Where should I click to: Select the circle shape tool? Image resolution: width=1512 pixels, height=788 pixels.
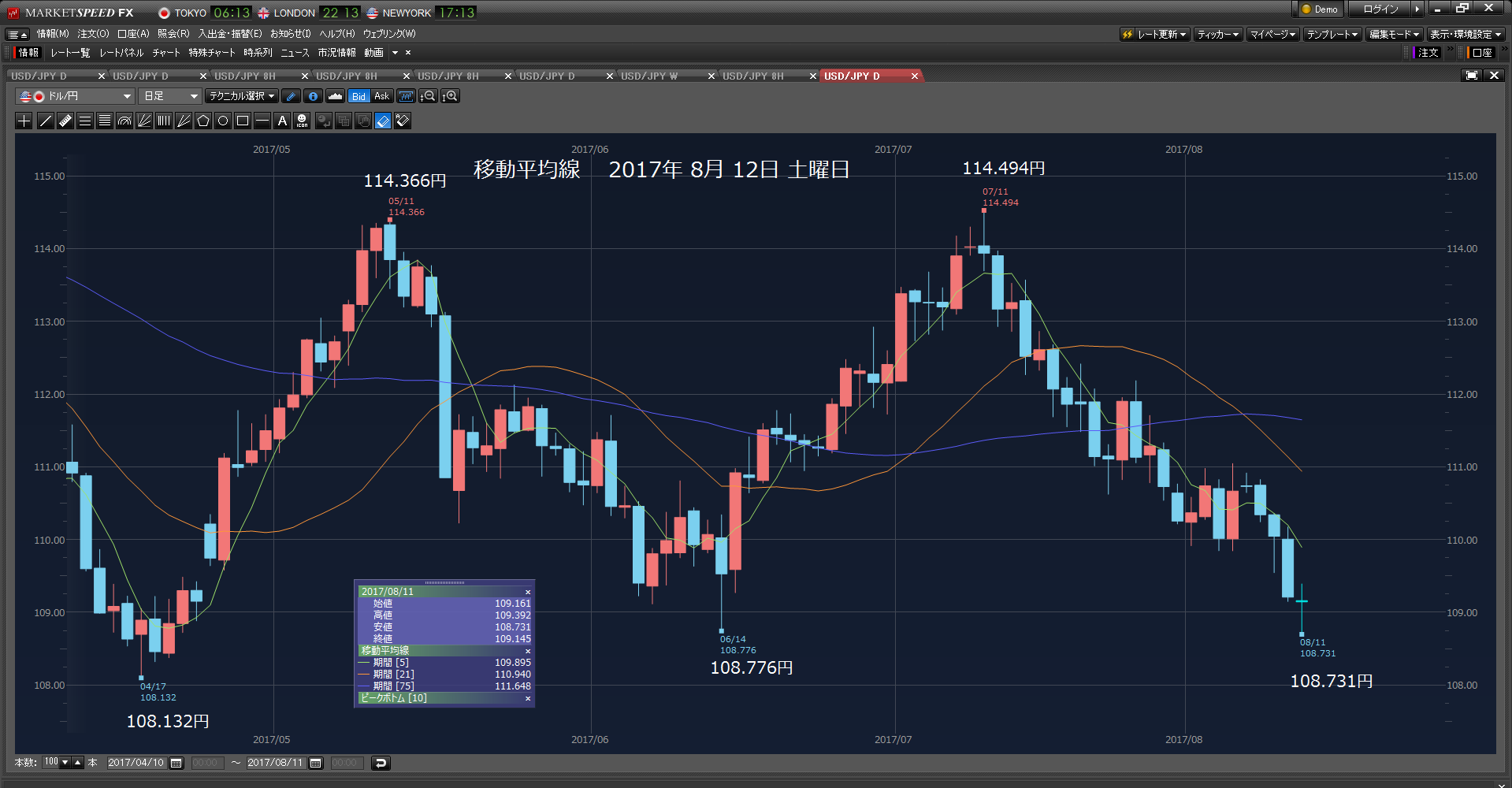coord(223,121)
